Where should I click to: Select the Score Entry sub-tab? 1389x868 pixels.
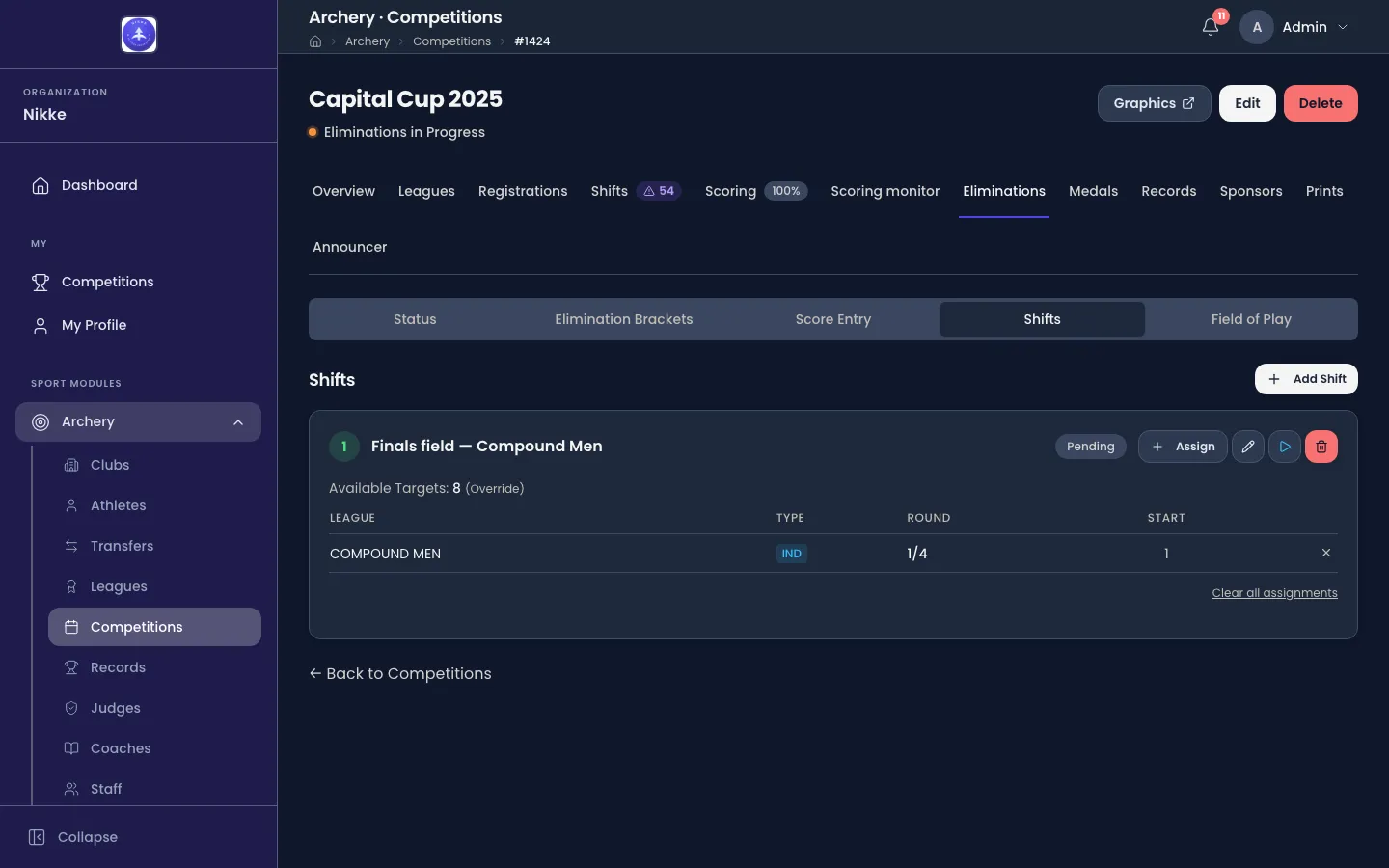point(833,319)
